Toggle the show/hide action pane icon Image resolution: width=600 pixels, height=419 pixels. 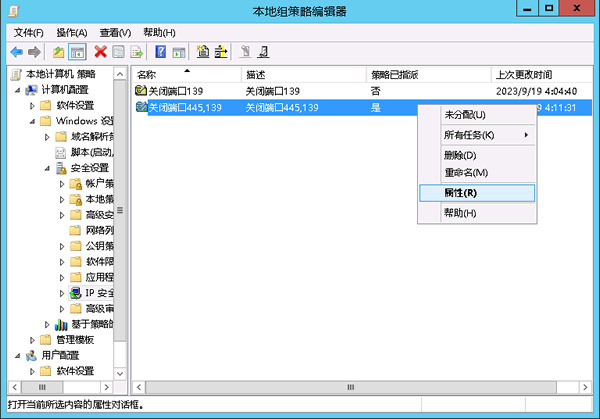(x=179, y=52)
